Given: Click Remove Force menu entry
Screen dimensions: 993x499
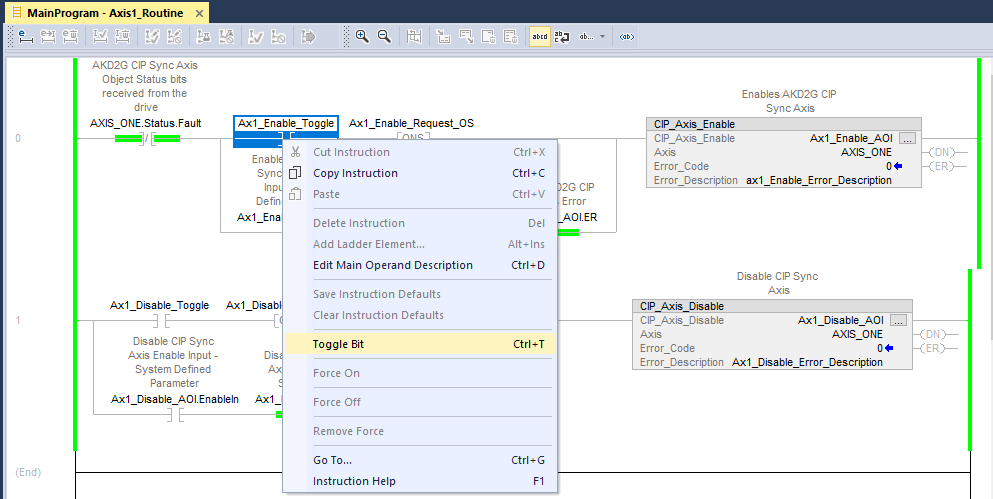Looking at the screenshot, I should coord(420,431).
